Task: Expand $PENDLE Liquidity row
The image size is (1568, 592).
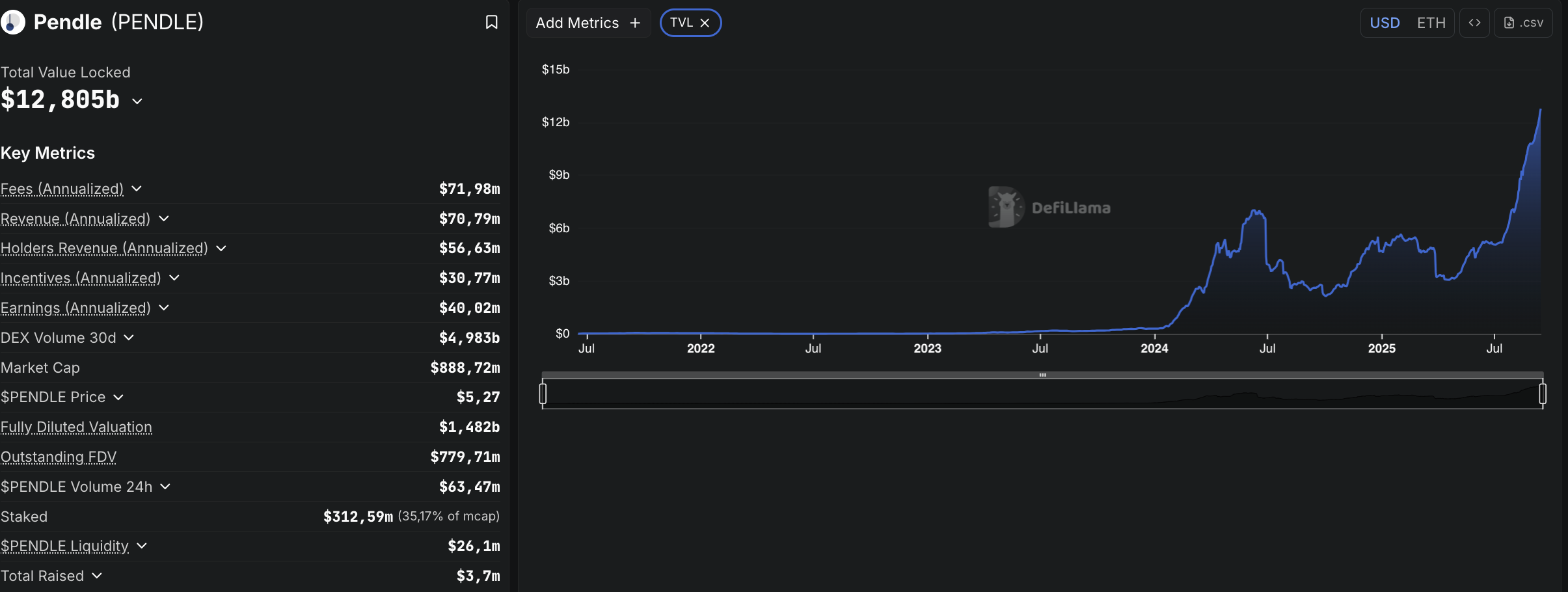Action: point(142,546)
